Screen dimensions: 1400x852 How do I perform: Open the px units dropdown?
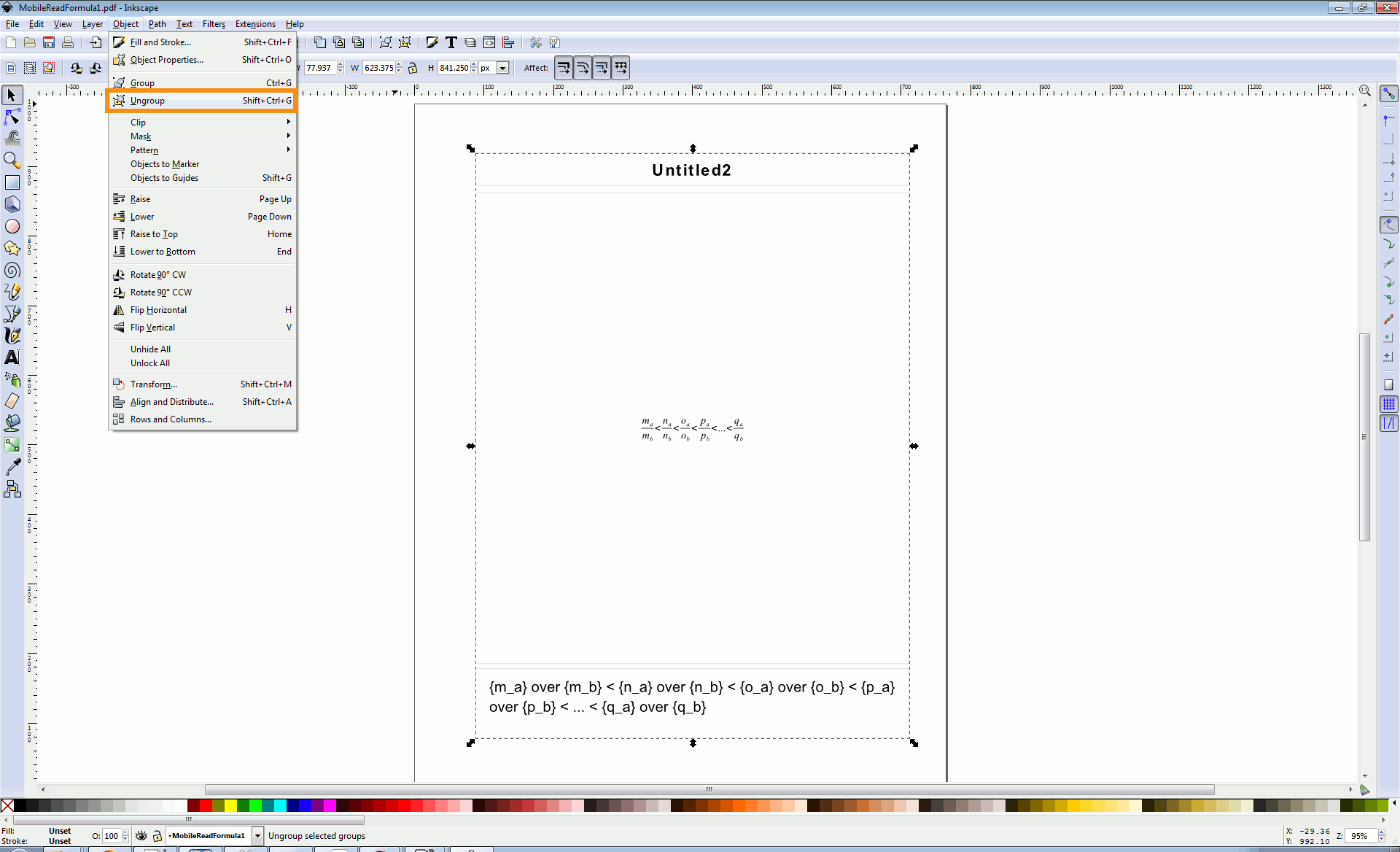[x=502, y=68]
